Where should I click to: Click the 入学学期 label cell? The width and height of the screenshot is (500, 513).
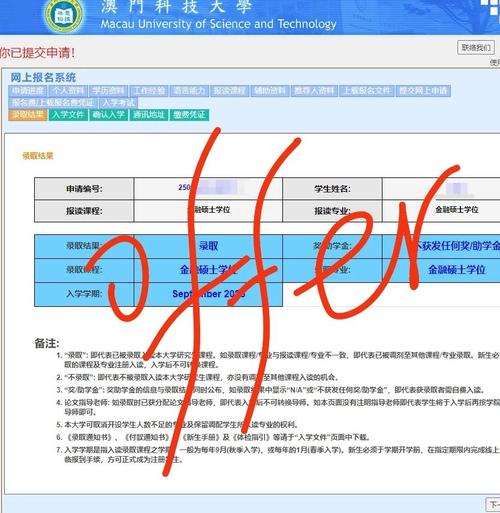[x=84, y=294]
